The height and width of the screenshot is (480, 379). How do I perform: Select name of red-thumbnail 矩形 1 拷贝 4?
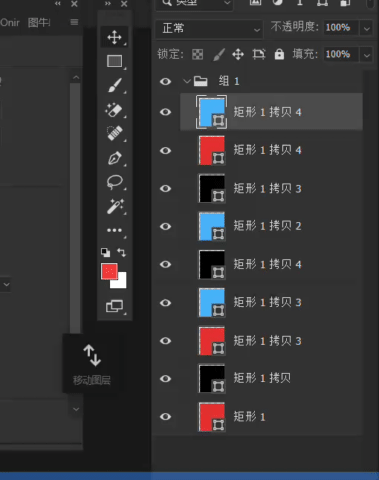pos(267,150)
